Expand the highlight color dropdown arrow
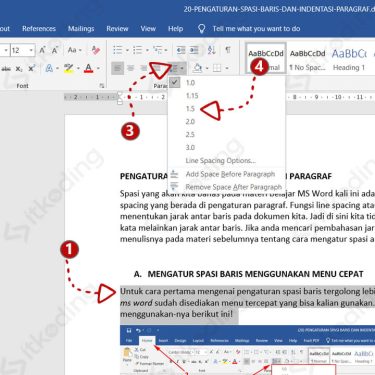375x375 pixels. click(78, 68)
